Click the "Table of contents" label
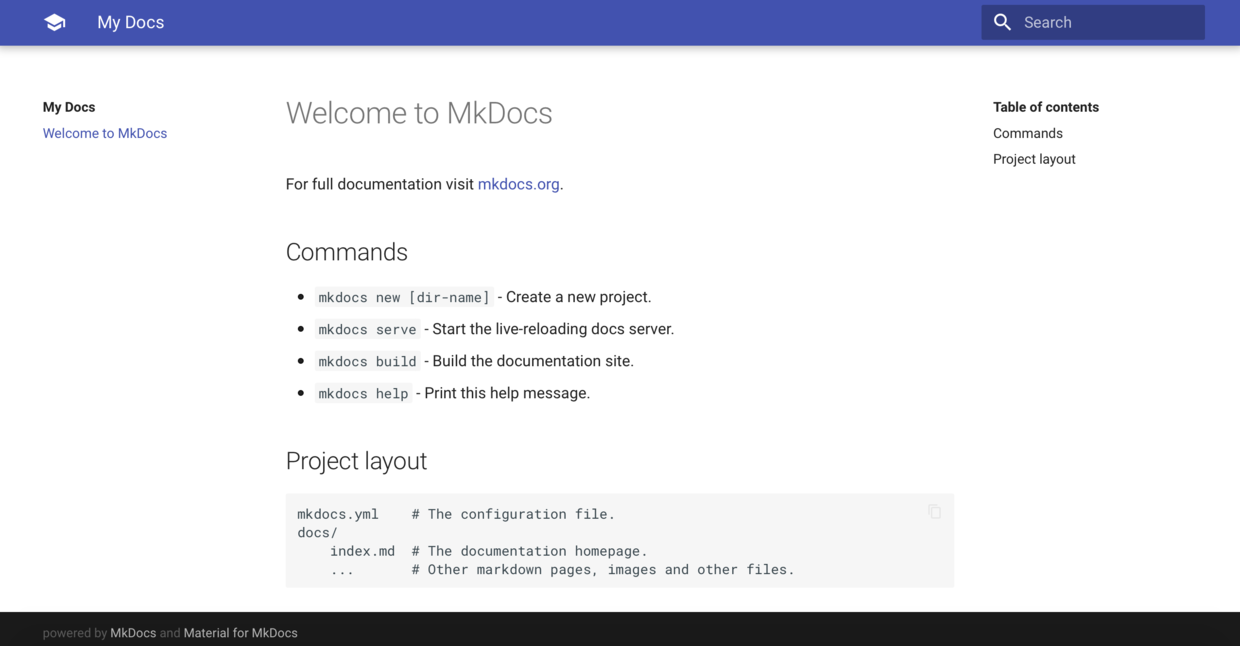Viewport: 1240px width, 646px height. (1046, 107)
